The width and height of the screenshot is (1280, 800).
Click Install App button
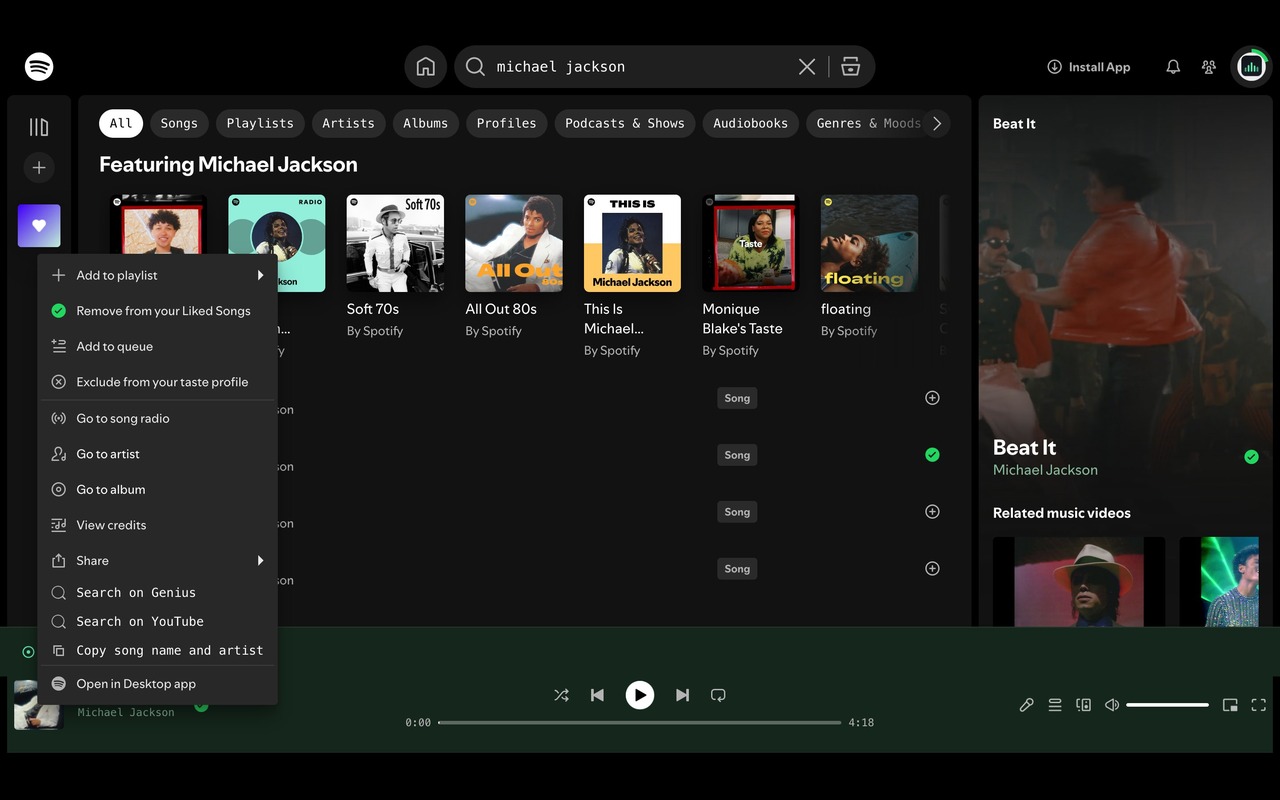(1088, 67)
